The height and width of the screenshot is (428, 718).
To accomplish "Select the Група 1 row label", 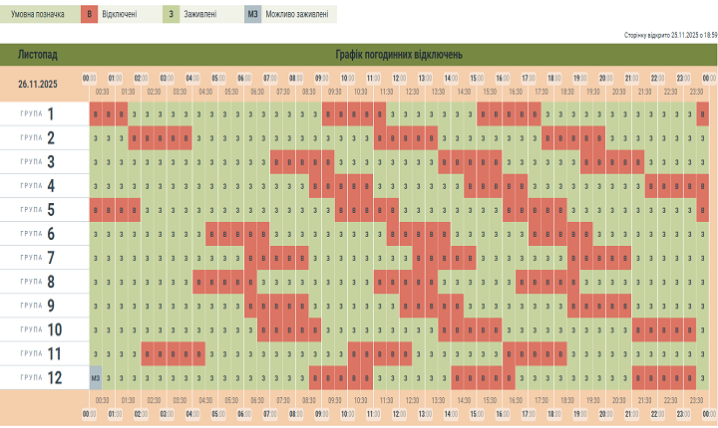I will pyautogui.click(x=40, y=114).
